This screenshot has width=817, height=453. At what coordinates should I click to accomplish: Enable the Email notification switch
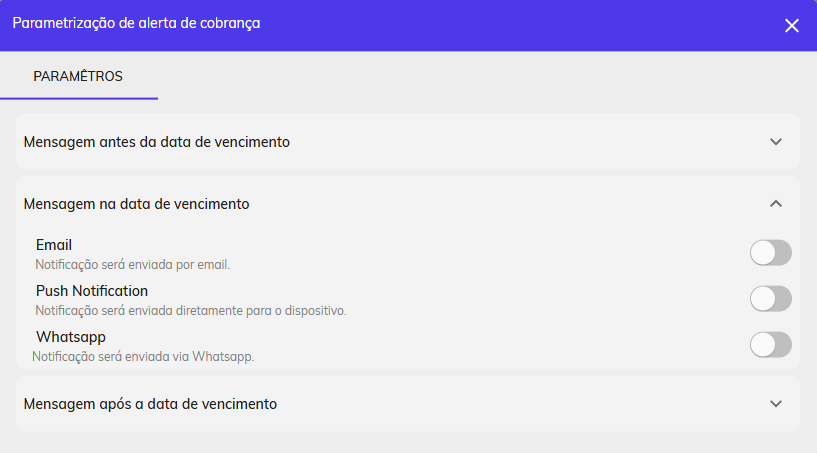click(771, 253)
